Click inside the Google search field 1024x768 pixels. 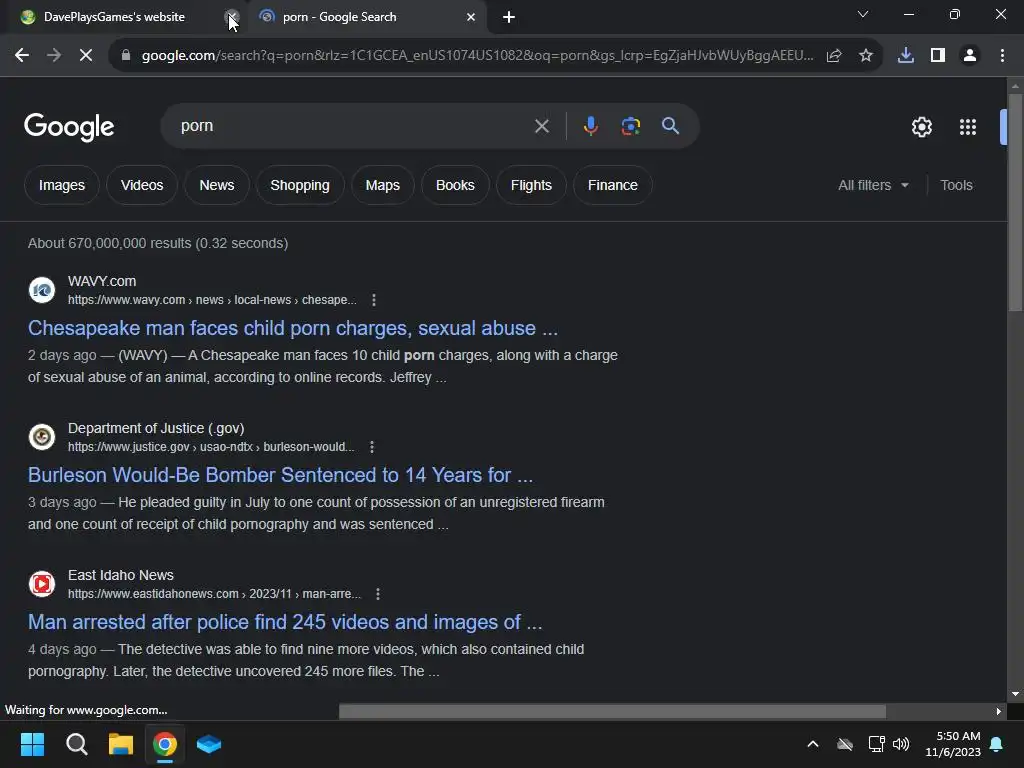pos(353,126)
